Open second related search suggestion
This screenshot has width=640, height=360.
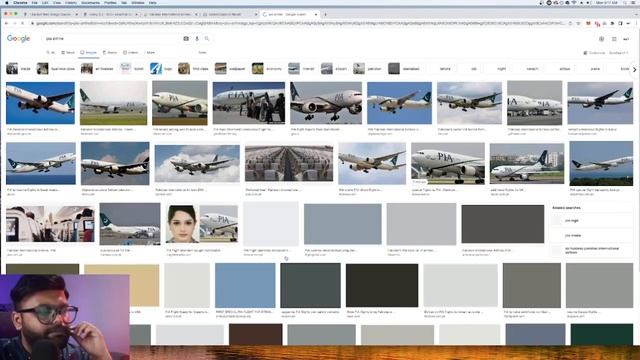coord(590,236)
